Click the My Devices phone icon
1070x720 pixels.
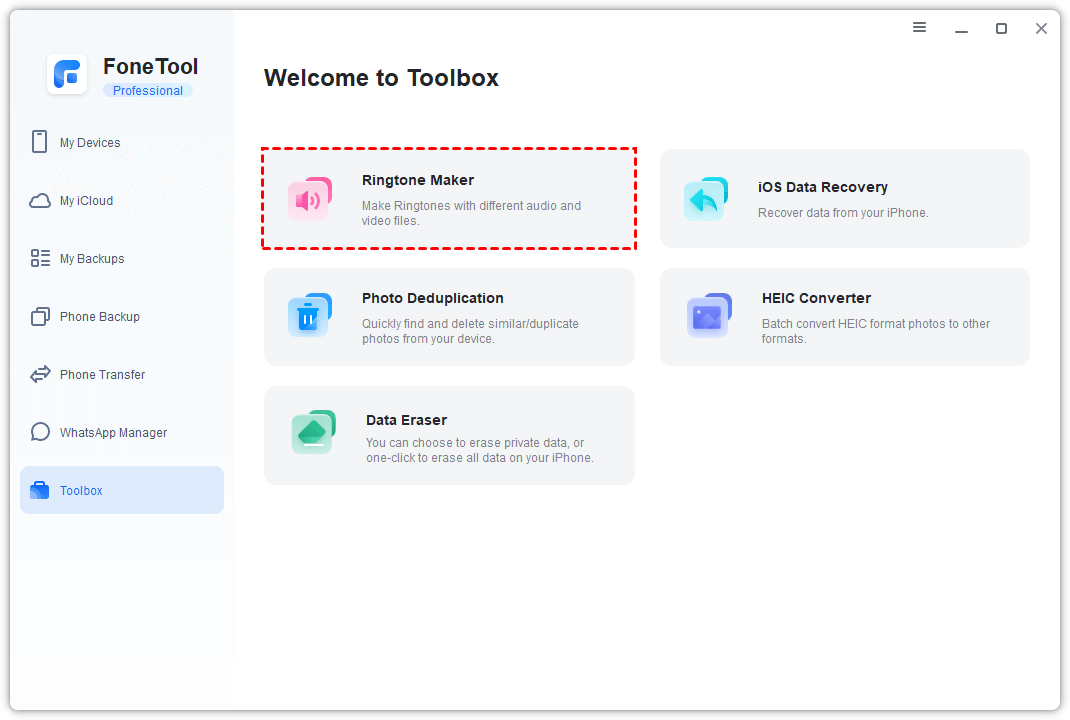click(x=40, y=142)
